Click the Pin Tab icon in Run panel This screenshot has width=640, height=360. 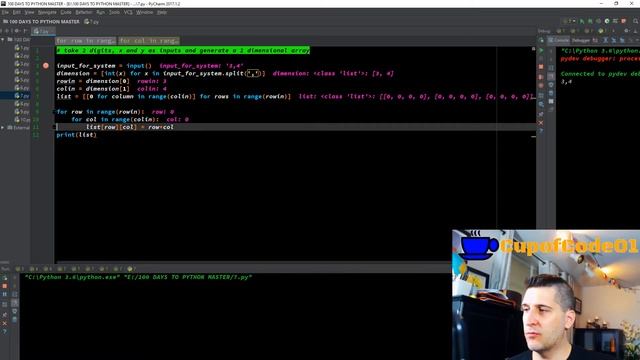5,315
